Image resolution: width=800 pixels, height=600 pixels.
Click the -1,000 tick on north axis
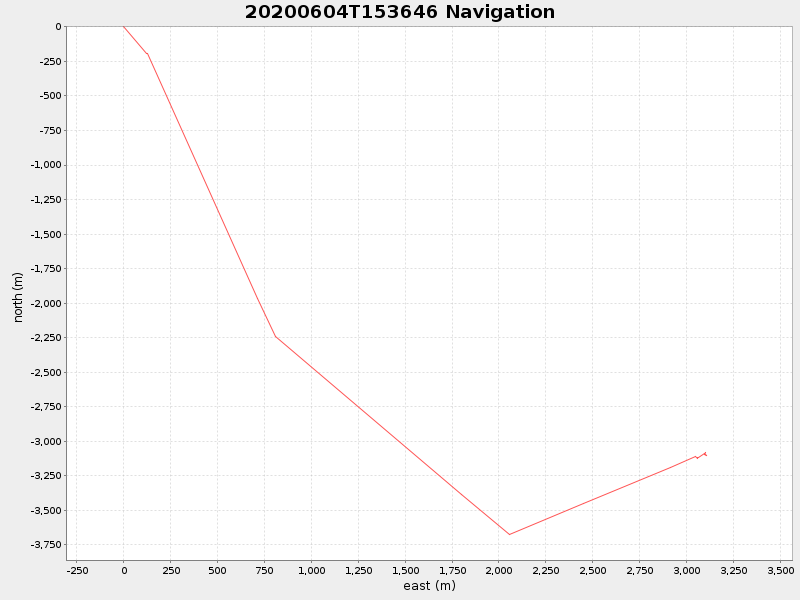46,165
